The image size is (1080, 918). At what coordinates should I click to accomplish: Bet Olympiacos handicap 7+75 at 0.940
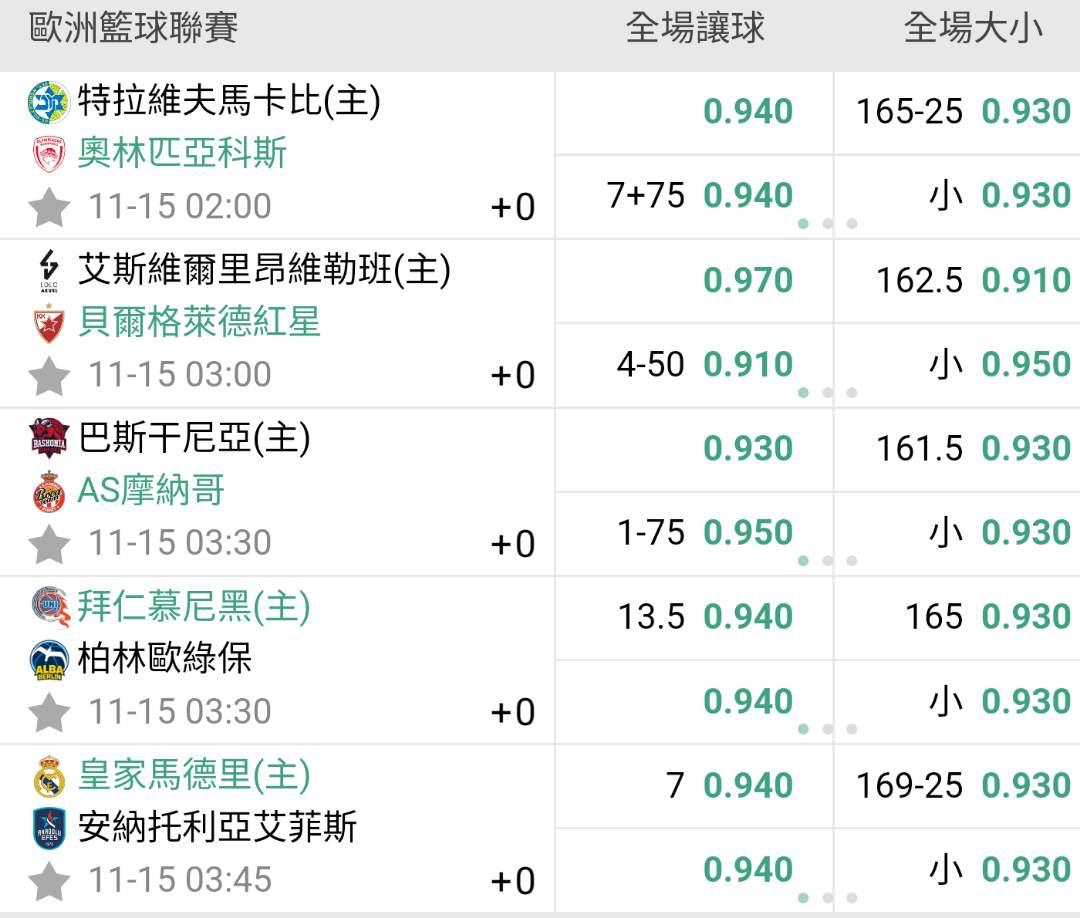tap(698, 195)
